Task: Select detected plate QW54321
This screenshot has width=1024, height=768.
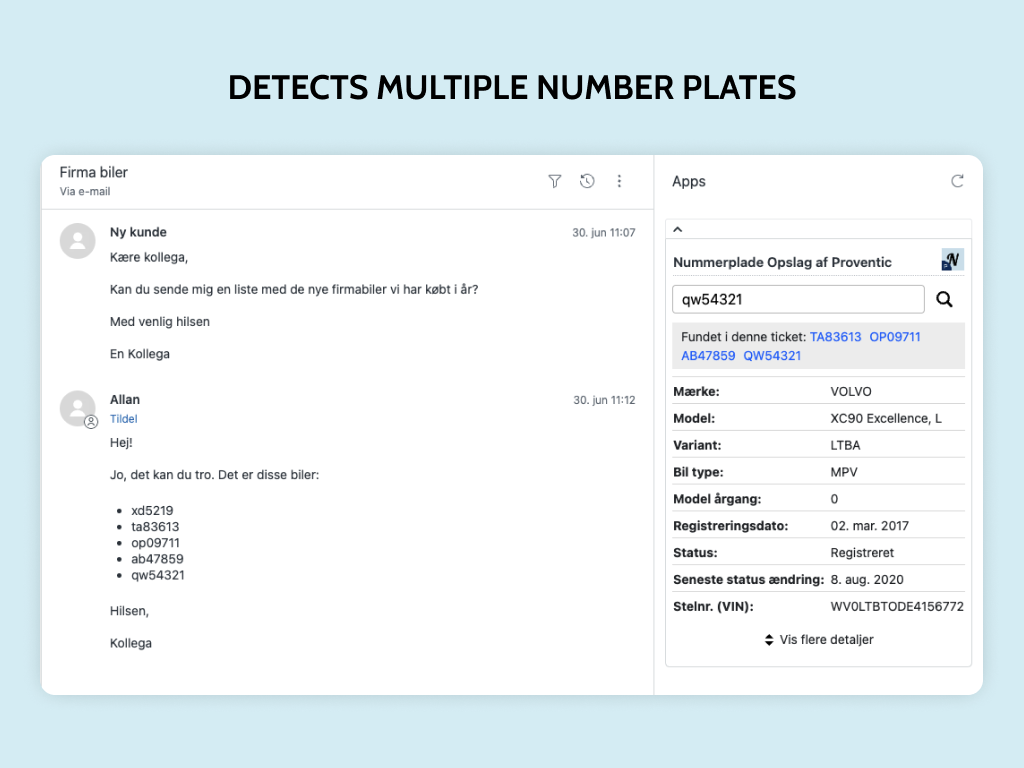Action: point(772,355)
